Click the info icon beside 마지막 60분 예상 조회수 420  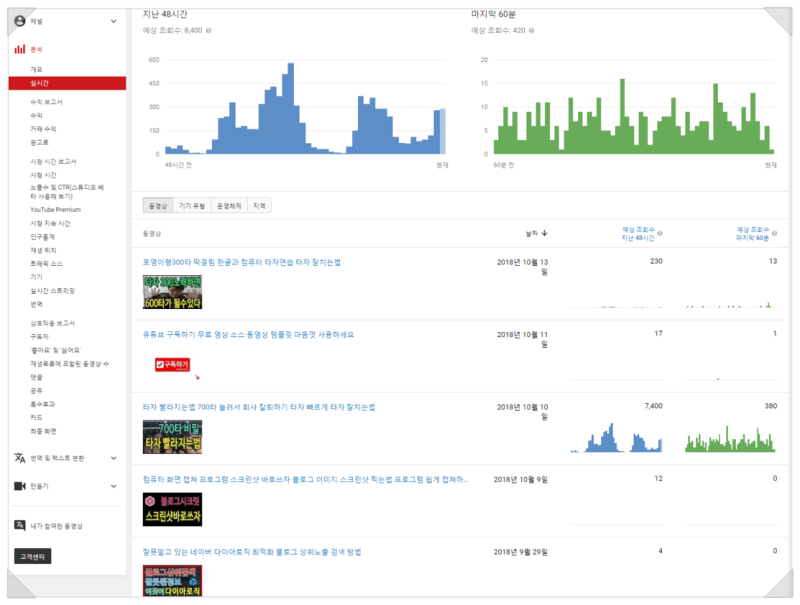(532, 31)
